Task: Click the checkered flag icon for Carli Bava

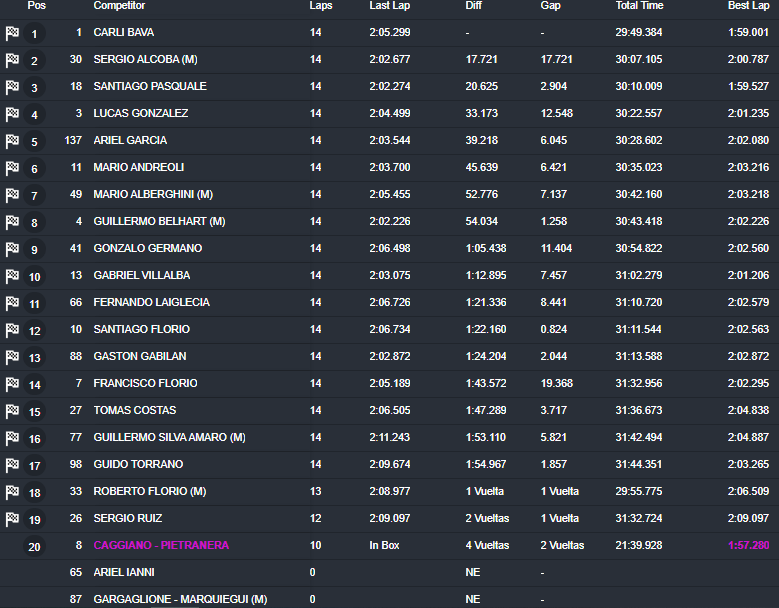Action: pos(12,33)
